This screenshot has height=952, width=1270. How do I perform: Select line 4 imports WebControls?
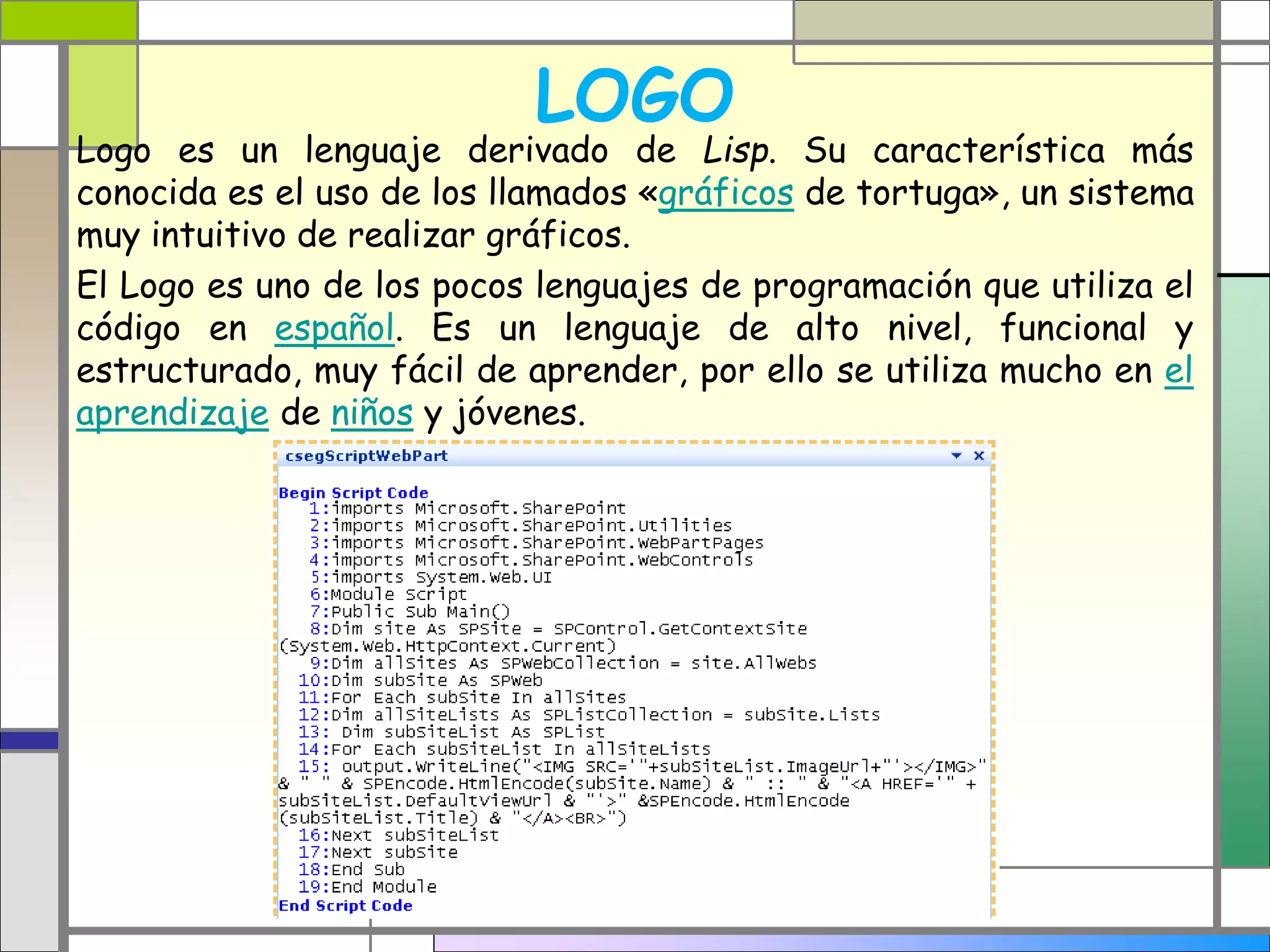click(x=531, y=561)
